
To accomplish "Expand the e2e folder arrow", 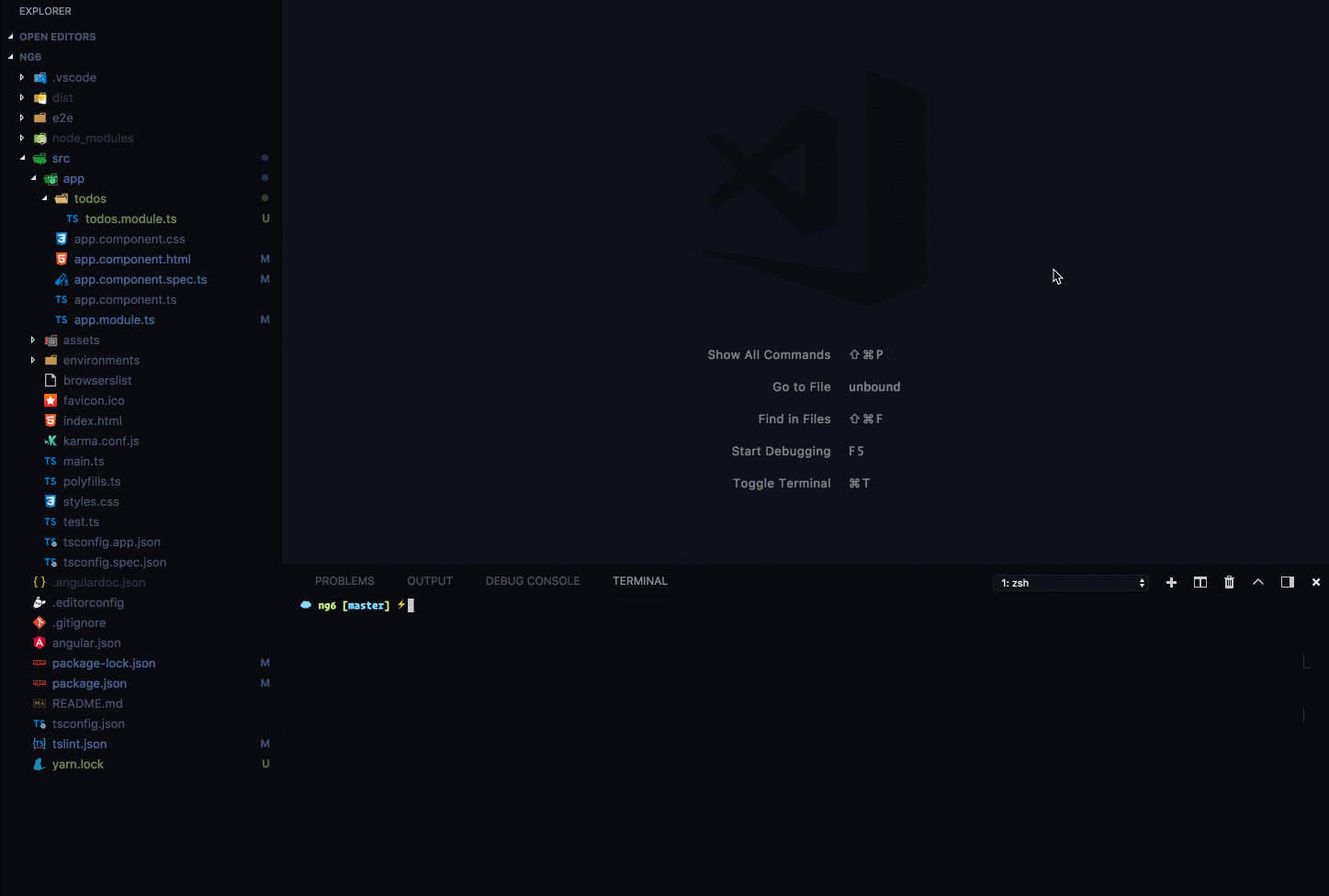I will pyautogui.click(x=22, y=118).
